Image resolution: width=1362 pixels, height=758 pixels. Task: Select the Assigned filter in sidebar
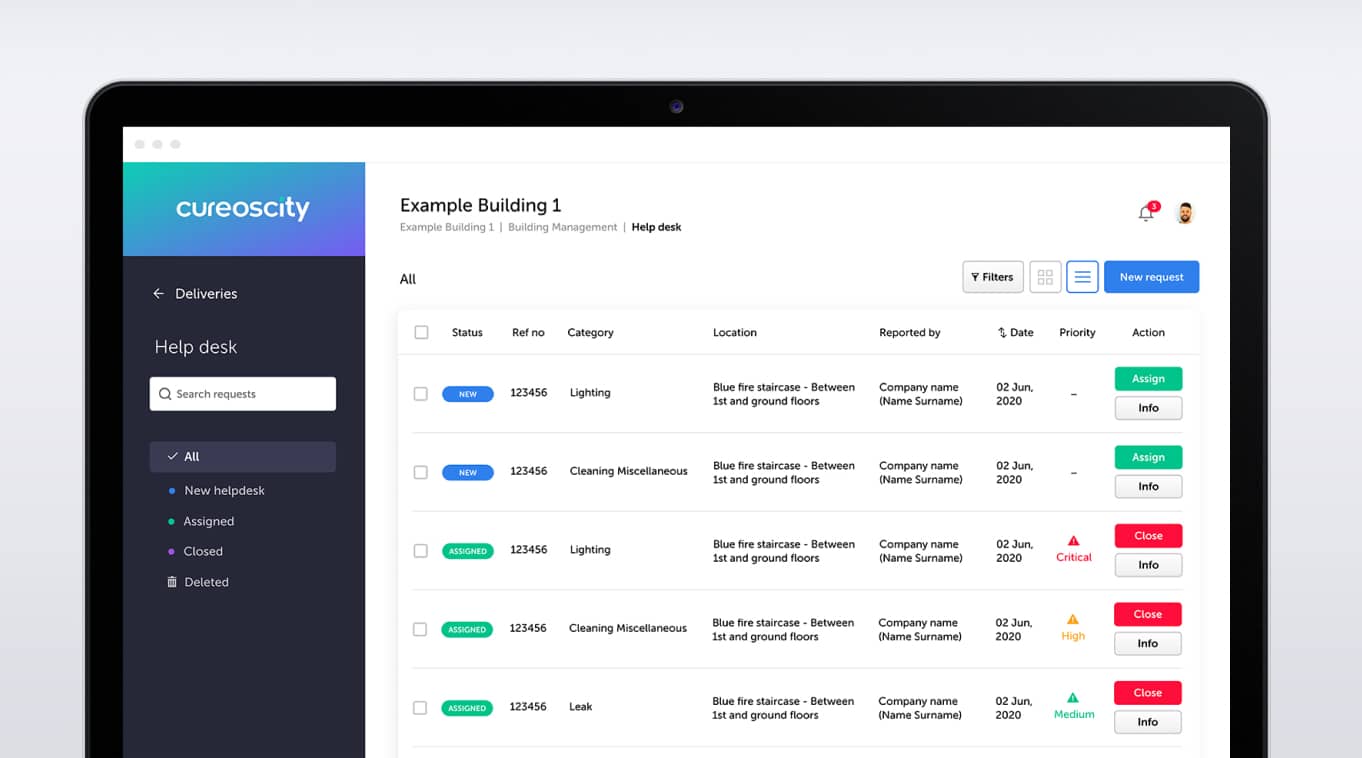coord(208,522)
